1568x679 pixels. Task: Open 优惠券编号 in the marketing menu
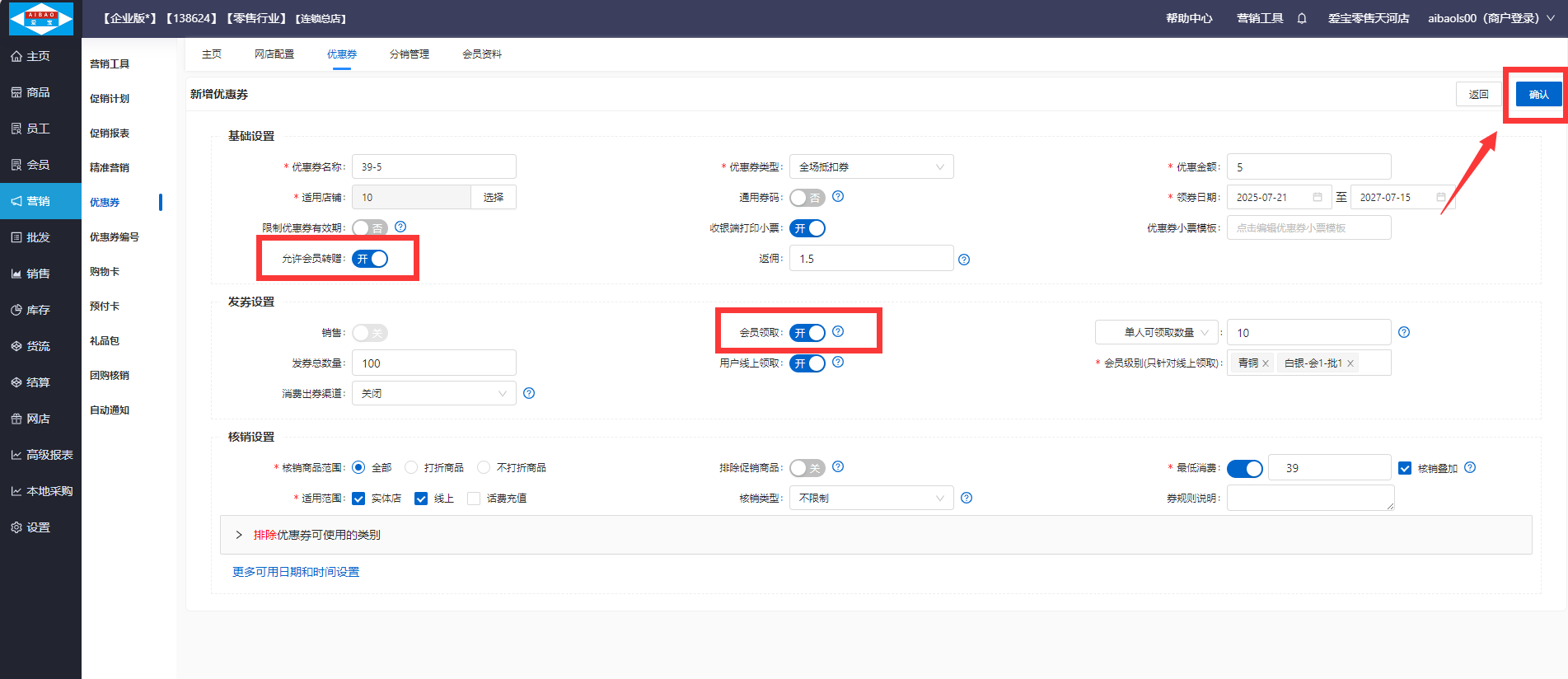click(115, 237)
